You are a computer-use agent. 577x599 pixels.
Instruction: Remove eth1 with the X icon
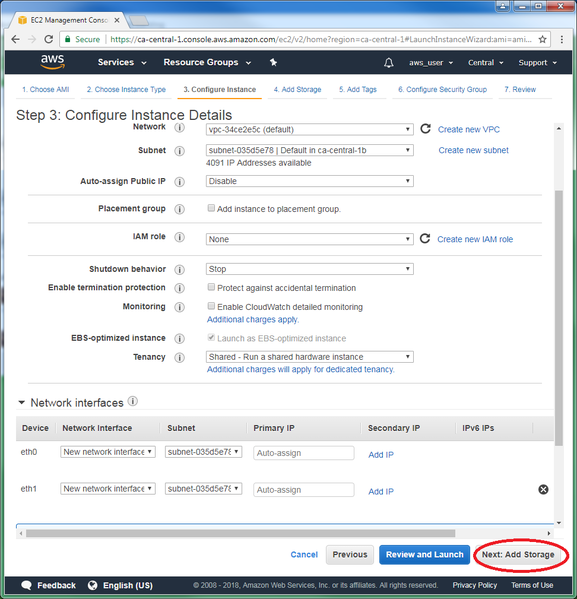(x=543, y=489)
